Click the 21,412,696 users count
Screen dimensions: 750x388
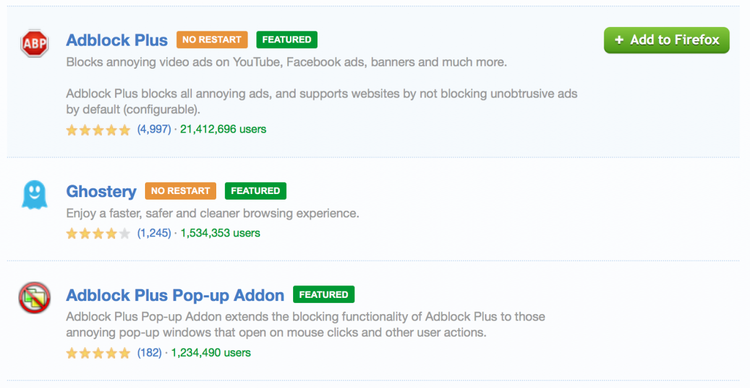[223, 129]
